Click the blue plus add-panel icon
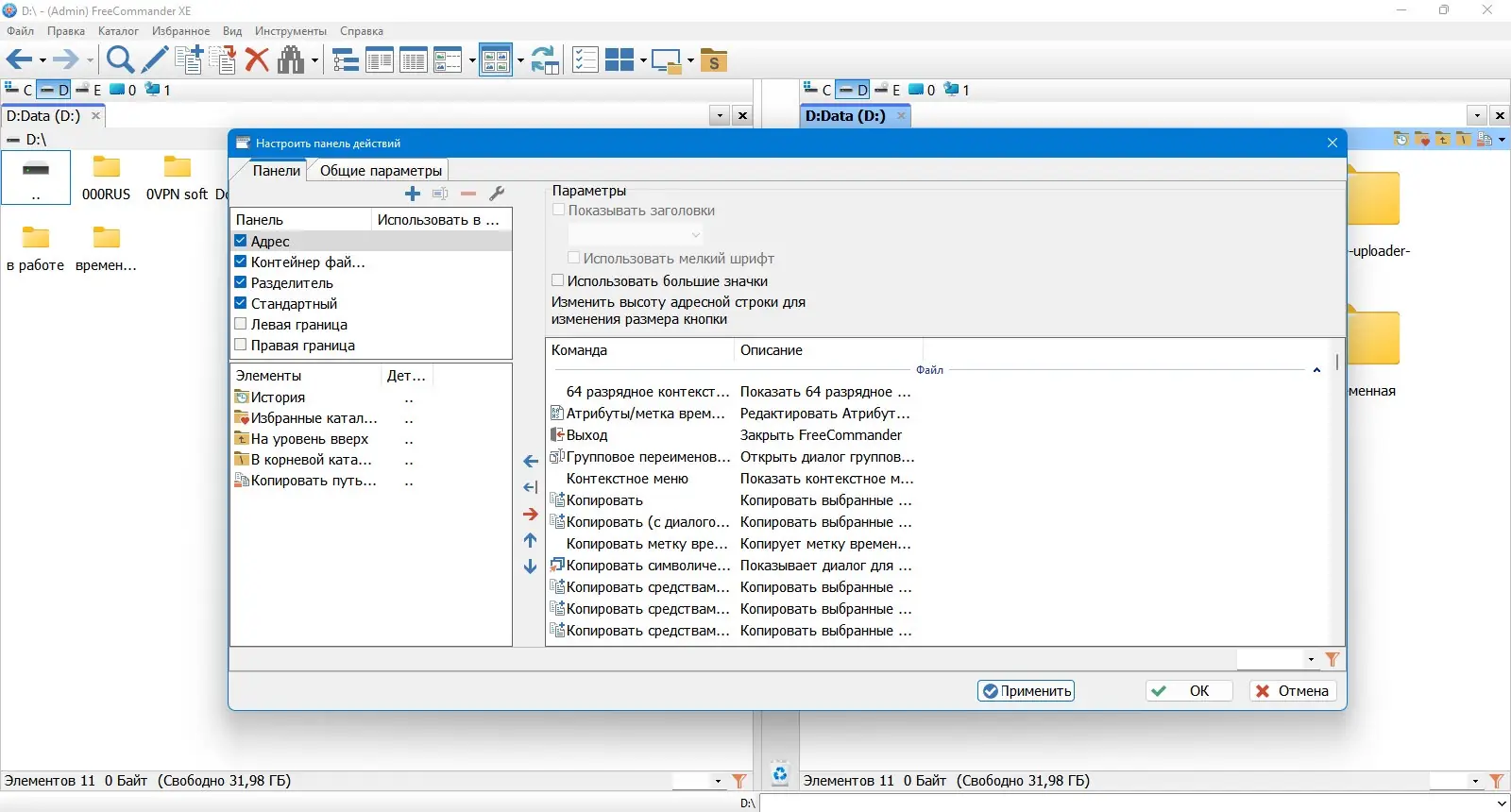This screenshot has height=812, width=1511. pyautogui.click(x=413, y=194)
